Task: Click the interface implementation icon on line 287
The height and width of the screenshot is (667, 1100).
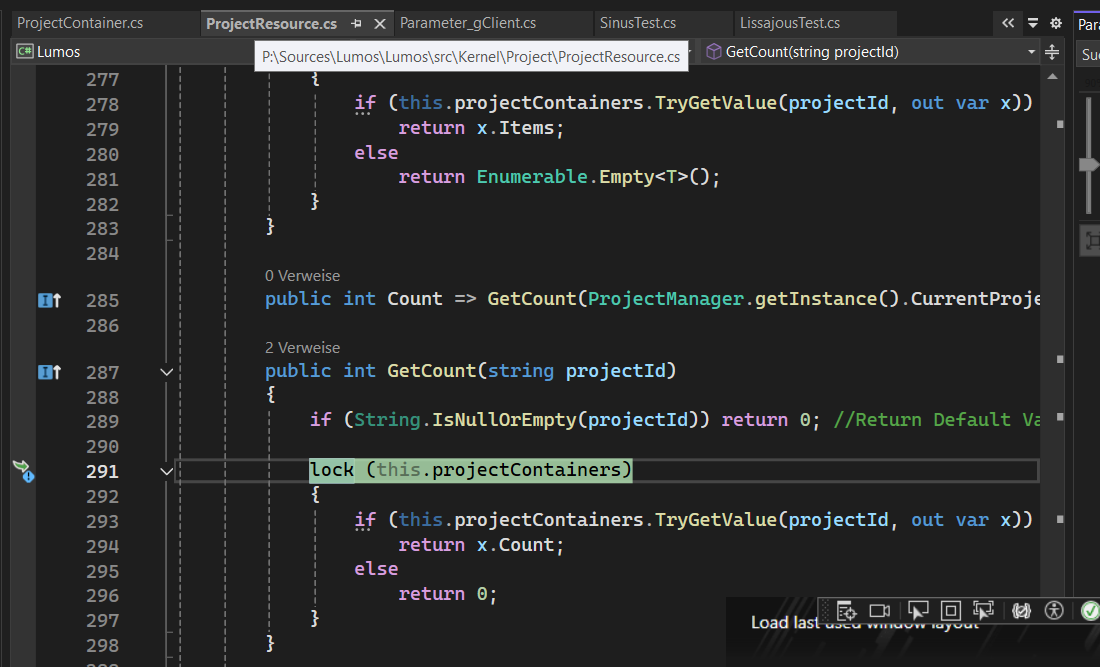Action: (x=49, y=372)
